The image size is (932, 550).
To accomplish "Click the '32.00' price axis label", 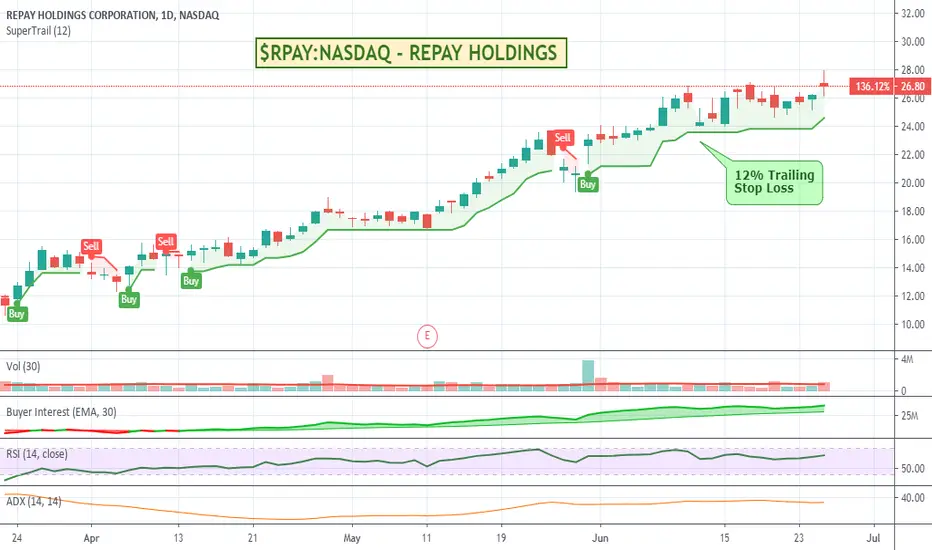I will click(912, 13).
